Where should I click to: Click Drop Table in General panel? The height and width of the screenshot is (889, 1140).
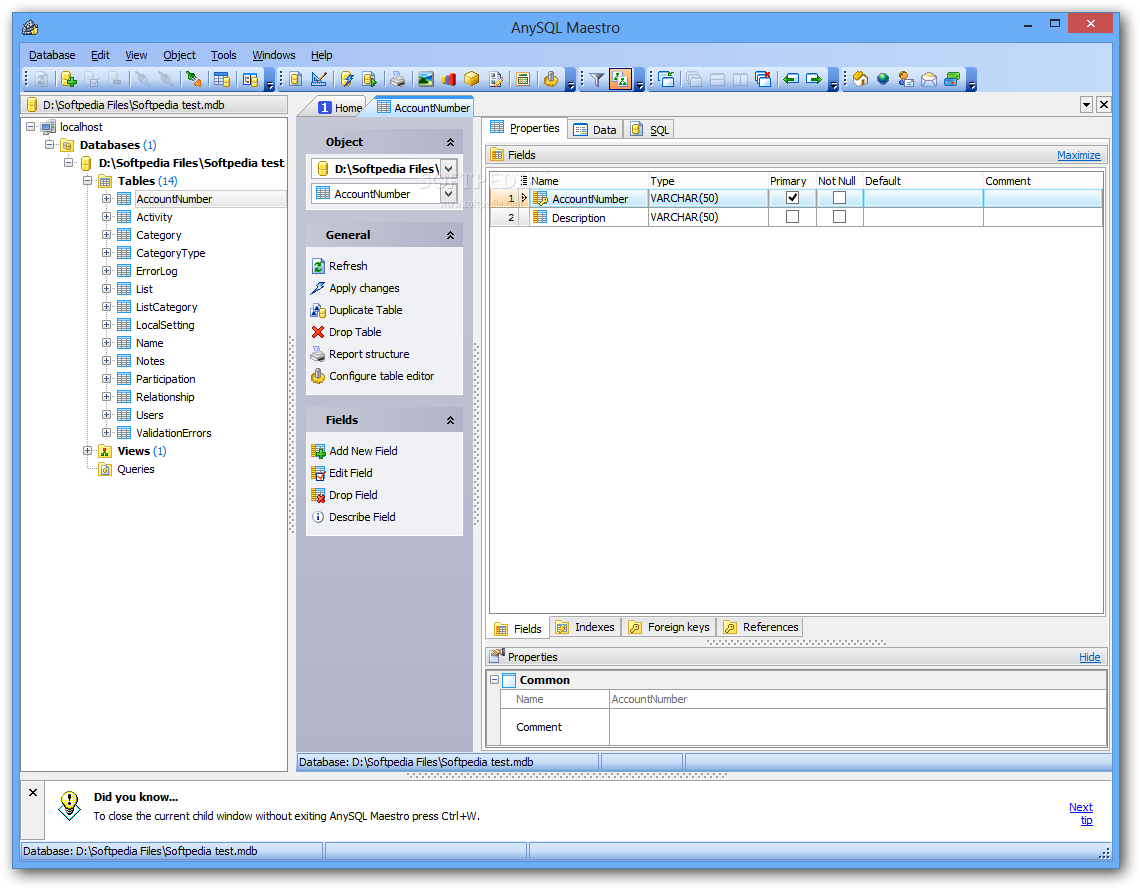(347, 332)
